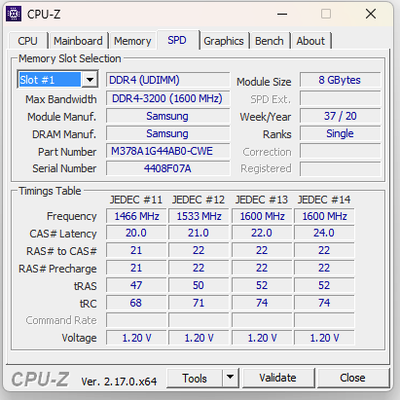Viewport: 400px width, 400px height.
Task: Click the Validate button
Action: (278, 378)
